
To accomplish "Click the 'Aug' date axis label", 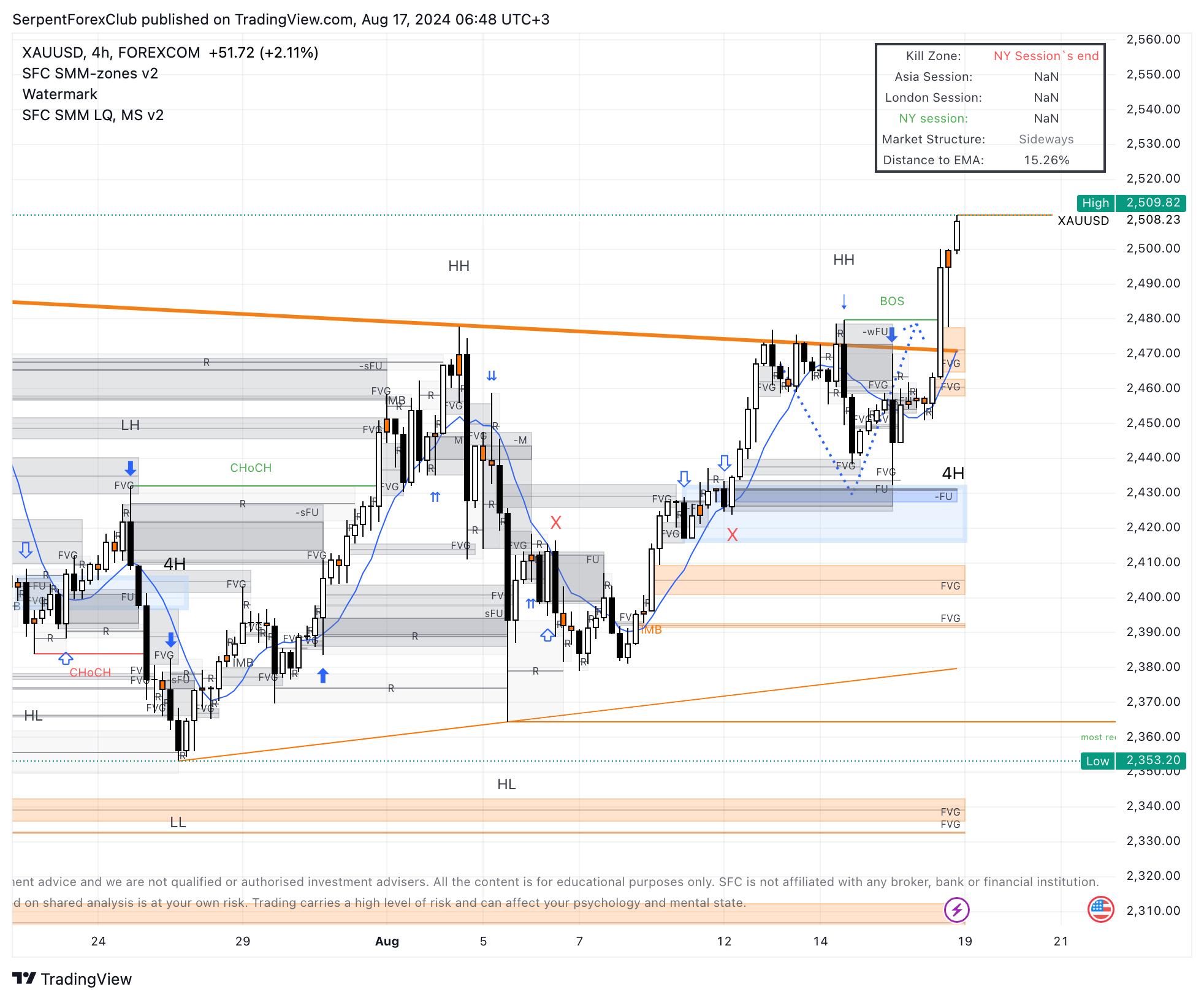I will tap(387, 941).
